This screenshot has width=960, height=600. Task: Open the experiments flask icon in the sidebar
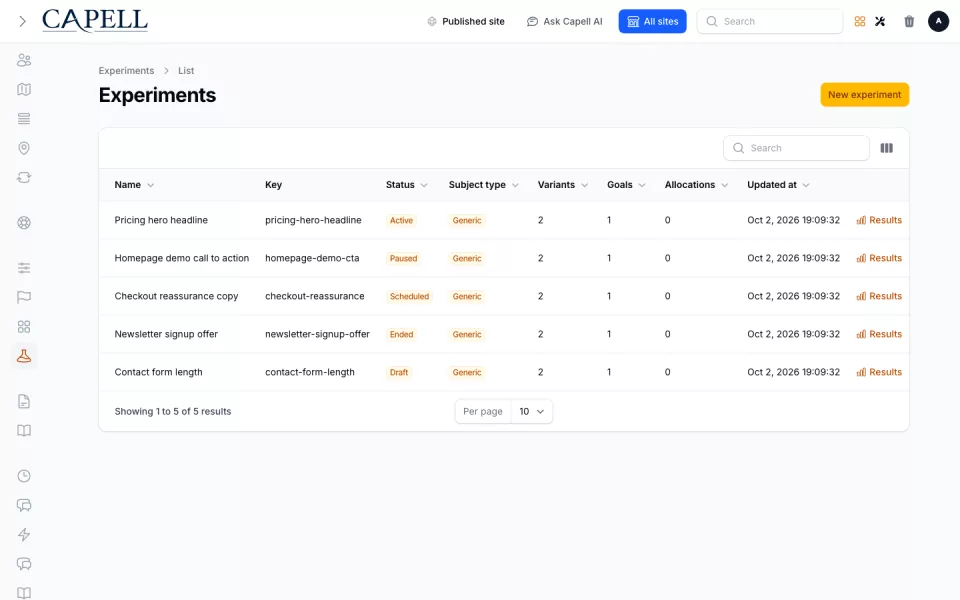point(24,356)
